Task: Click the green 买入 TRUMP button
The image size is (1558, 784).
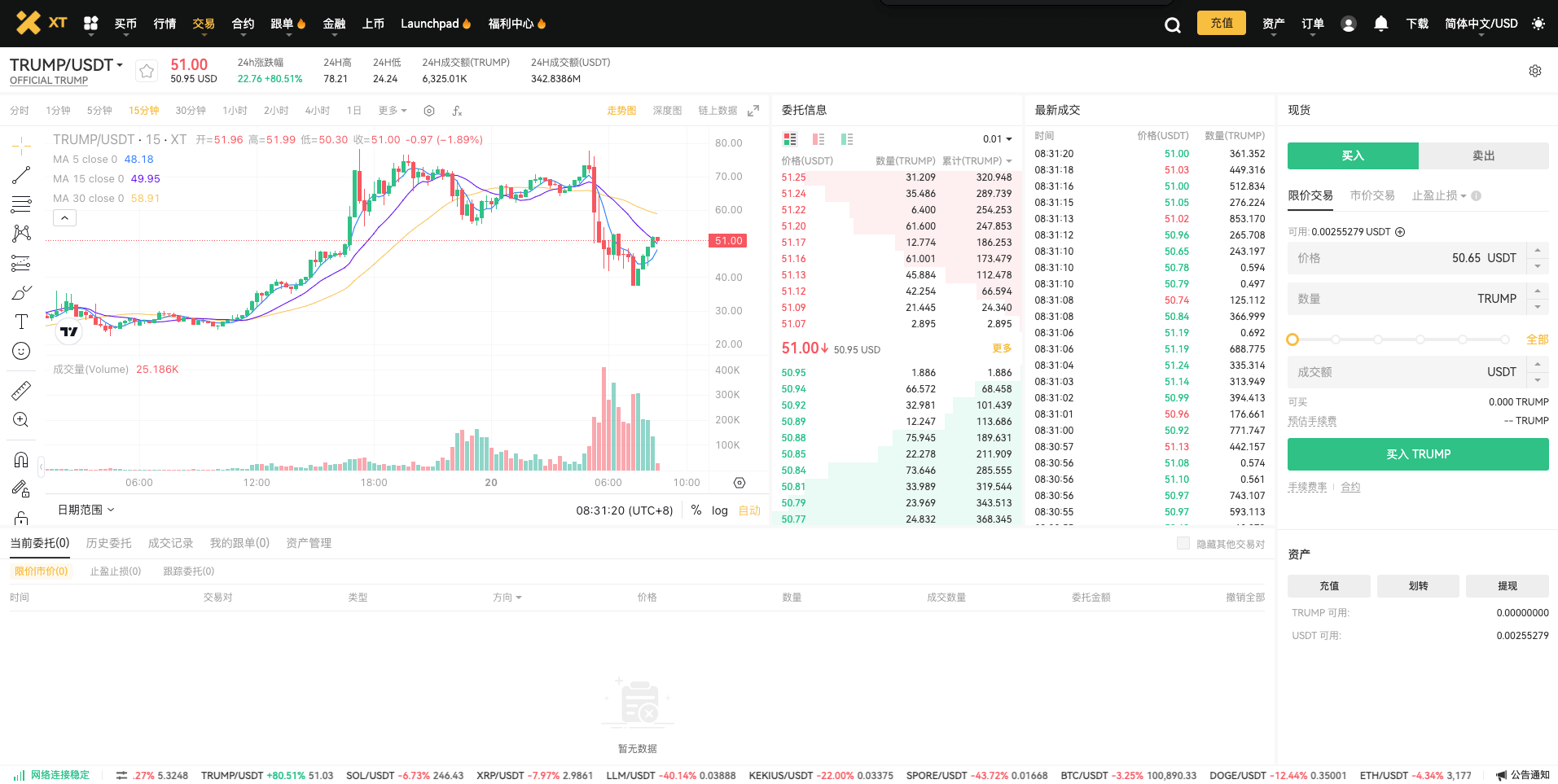Action: pos(1417,454)
